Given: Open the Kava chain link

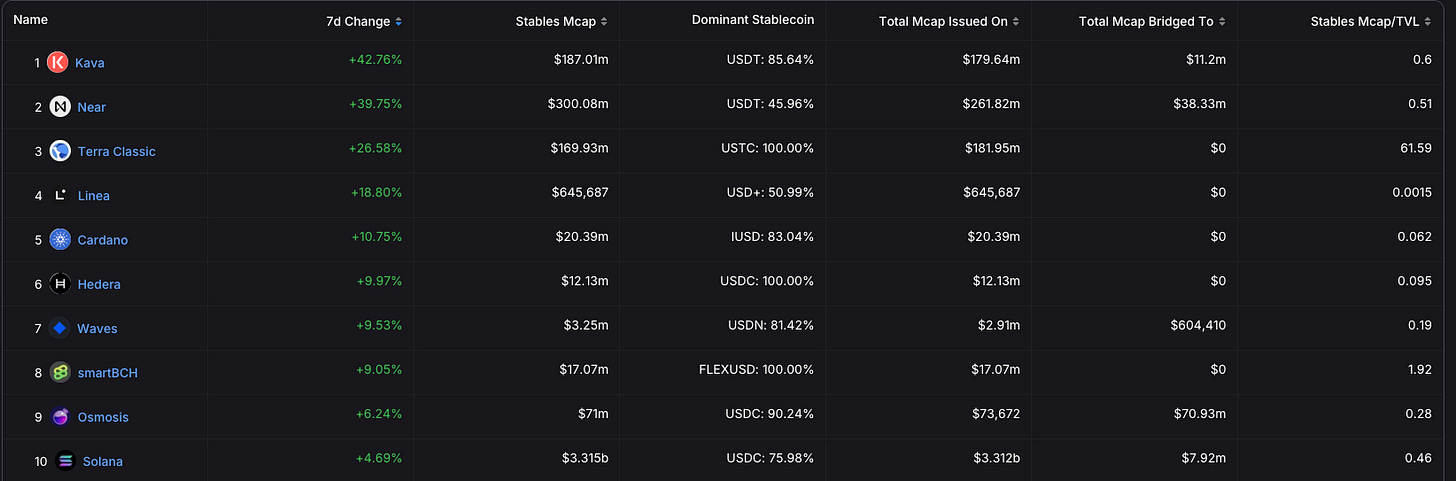Looking at the screenshot, I should (x=90, y=63).
